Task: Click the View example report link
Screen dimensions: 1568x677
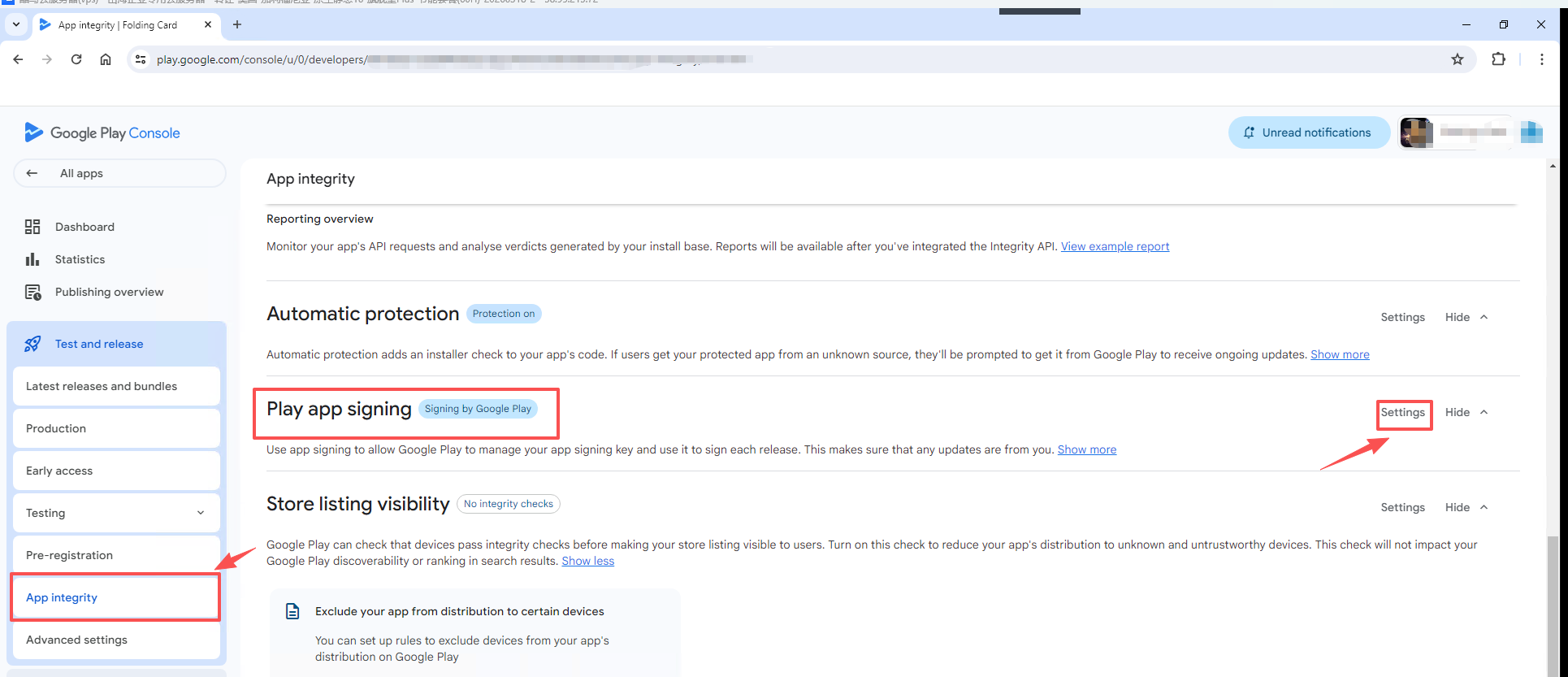Action: click(x=1115, y=246)
